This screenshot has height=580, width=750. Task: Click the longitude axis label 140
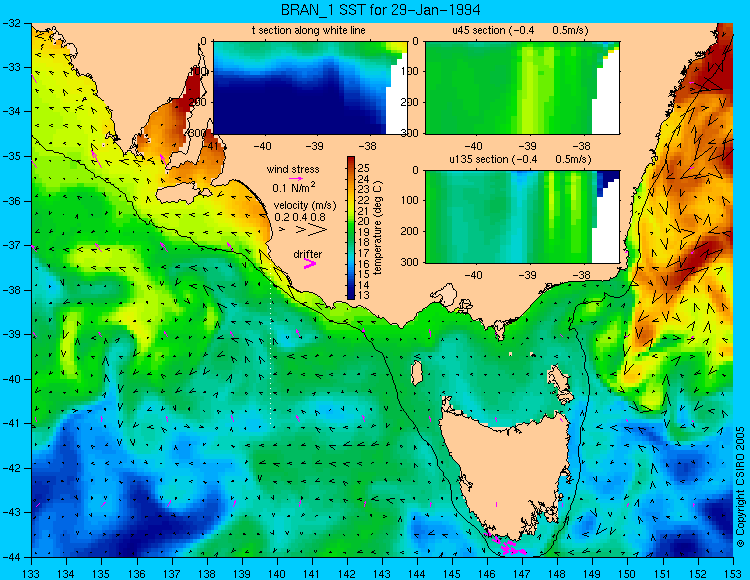pos(276,574)
